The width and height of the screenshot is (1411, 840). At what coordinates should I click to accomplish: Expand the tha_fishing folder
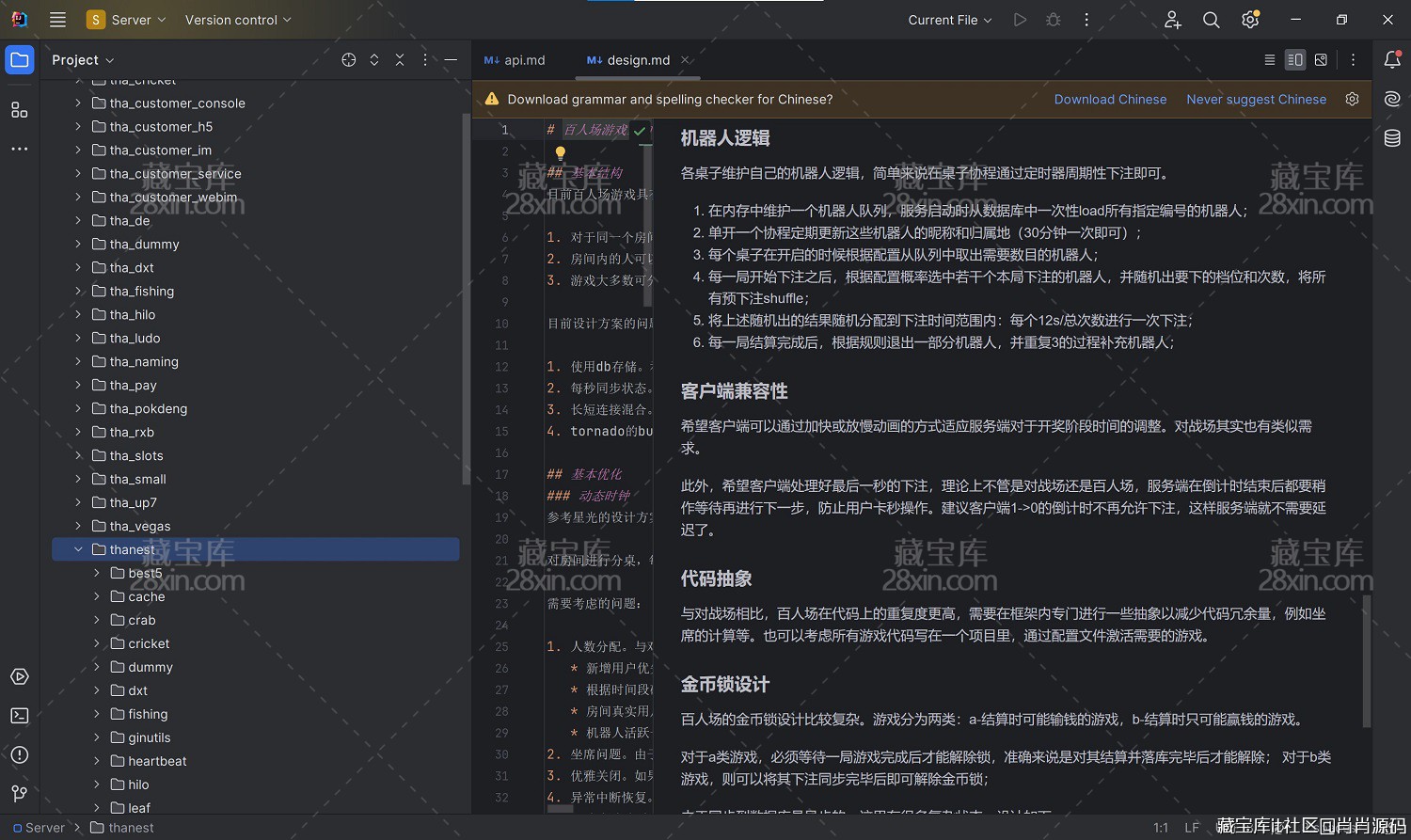coord(78,291)
